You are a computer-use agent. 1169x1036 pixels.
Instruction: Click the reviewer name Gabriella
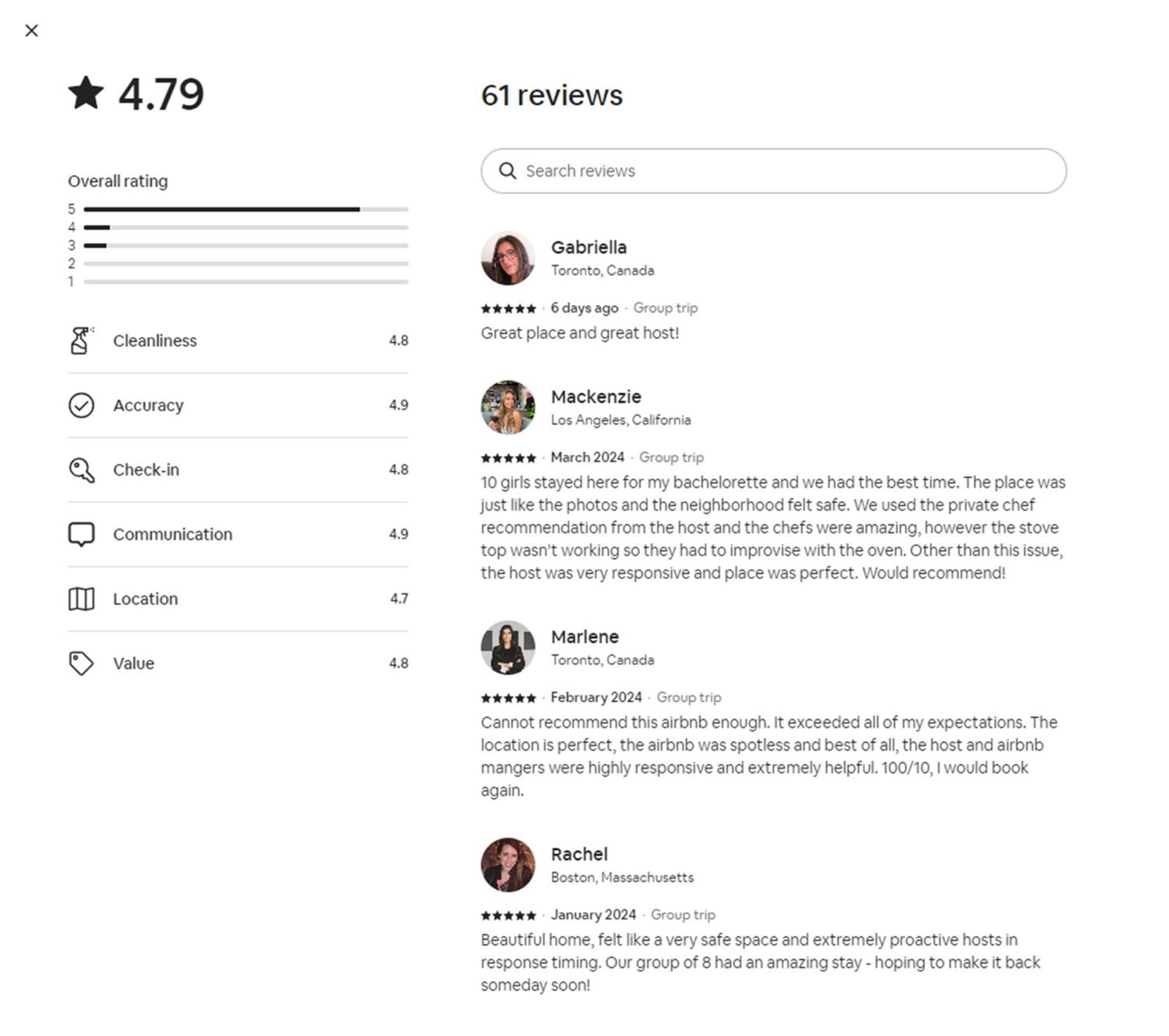click(x=589, y=247)
